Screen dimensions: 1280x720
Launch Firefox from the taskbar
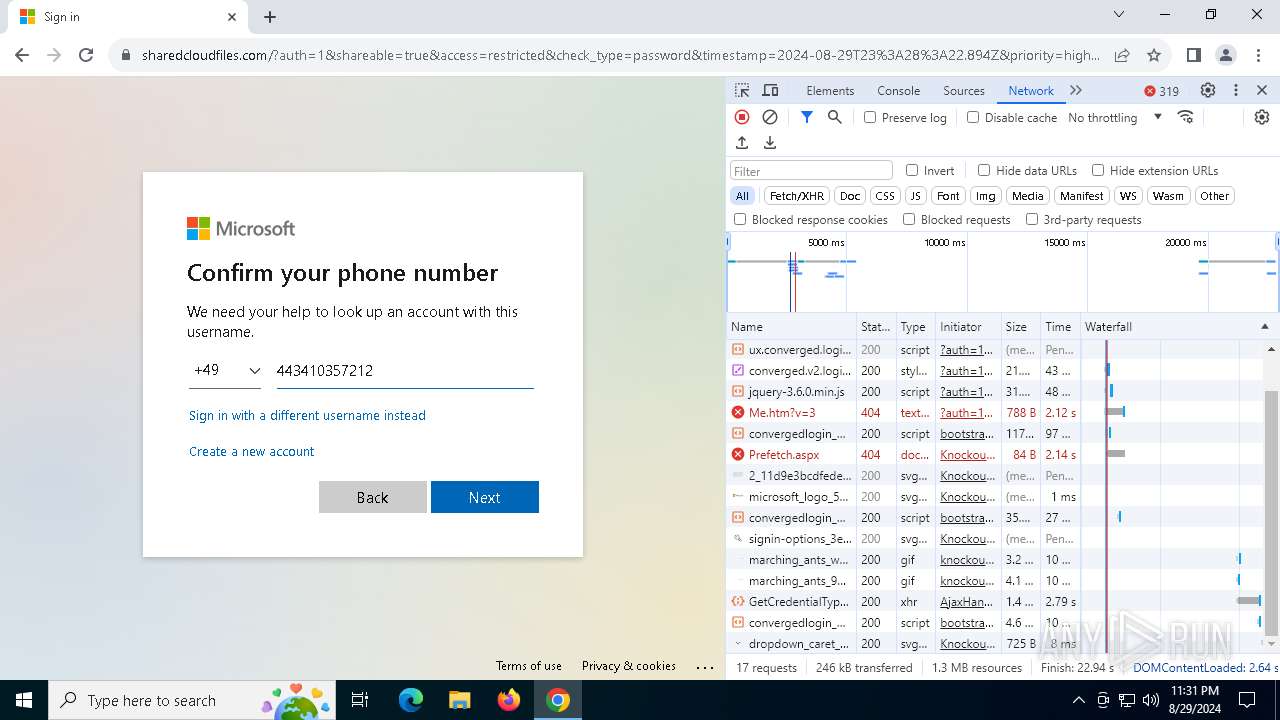[x=509, y=700]
